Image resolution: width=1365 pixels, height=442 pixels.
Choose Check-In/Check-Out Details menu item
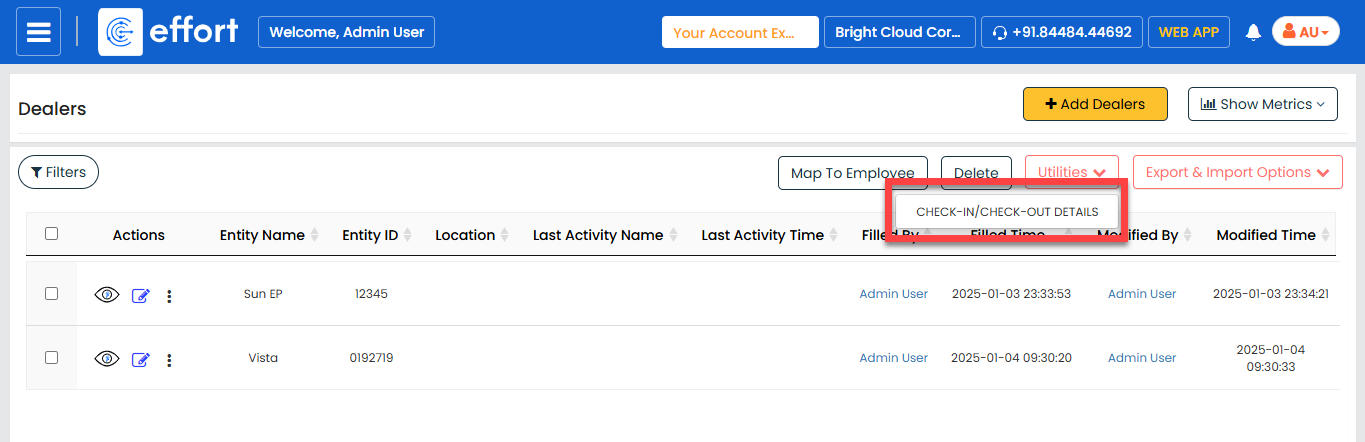pos(1007,212)
